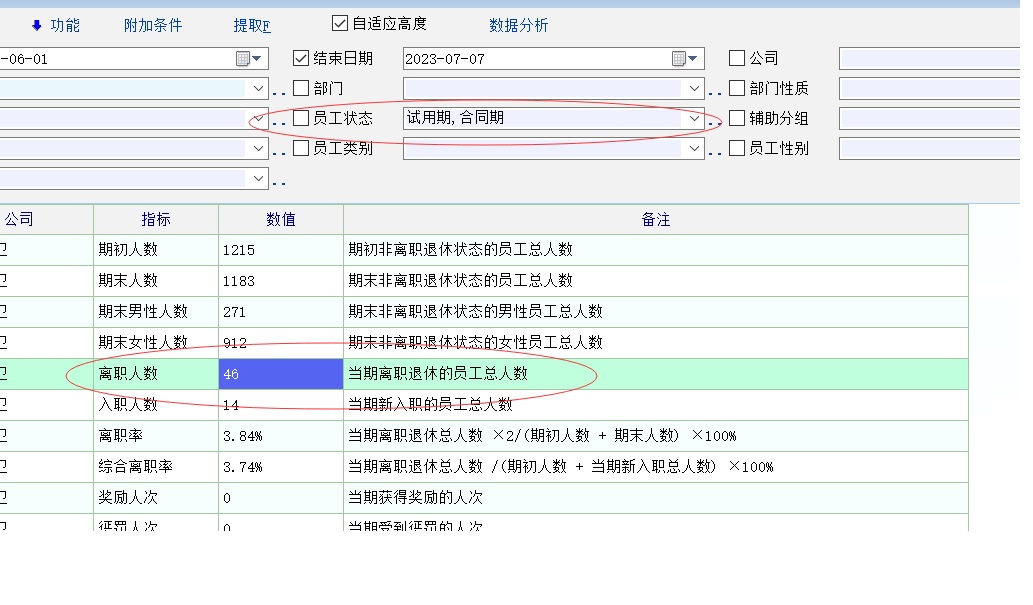Click the blue down arrow beside 功能

37,25
